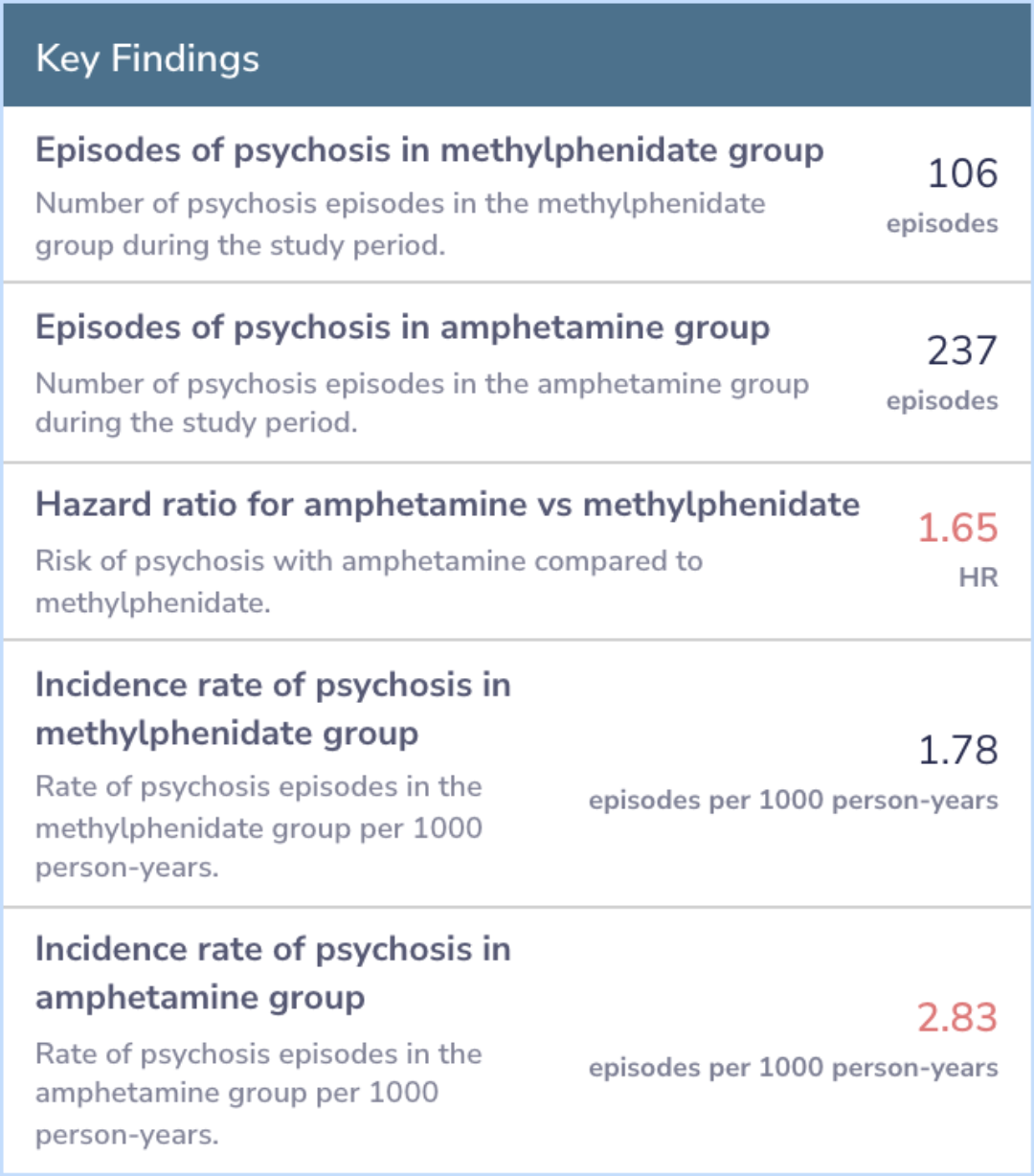Click 'episodes' label under 237
Viewport: 1034px width, 1176px height.
coord(942,400)
